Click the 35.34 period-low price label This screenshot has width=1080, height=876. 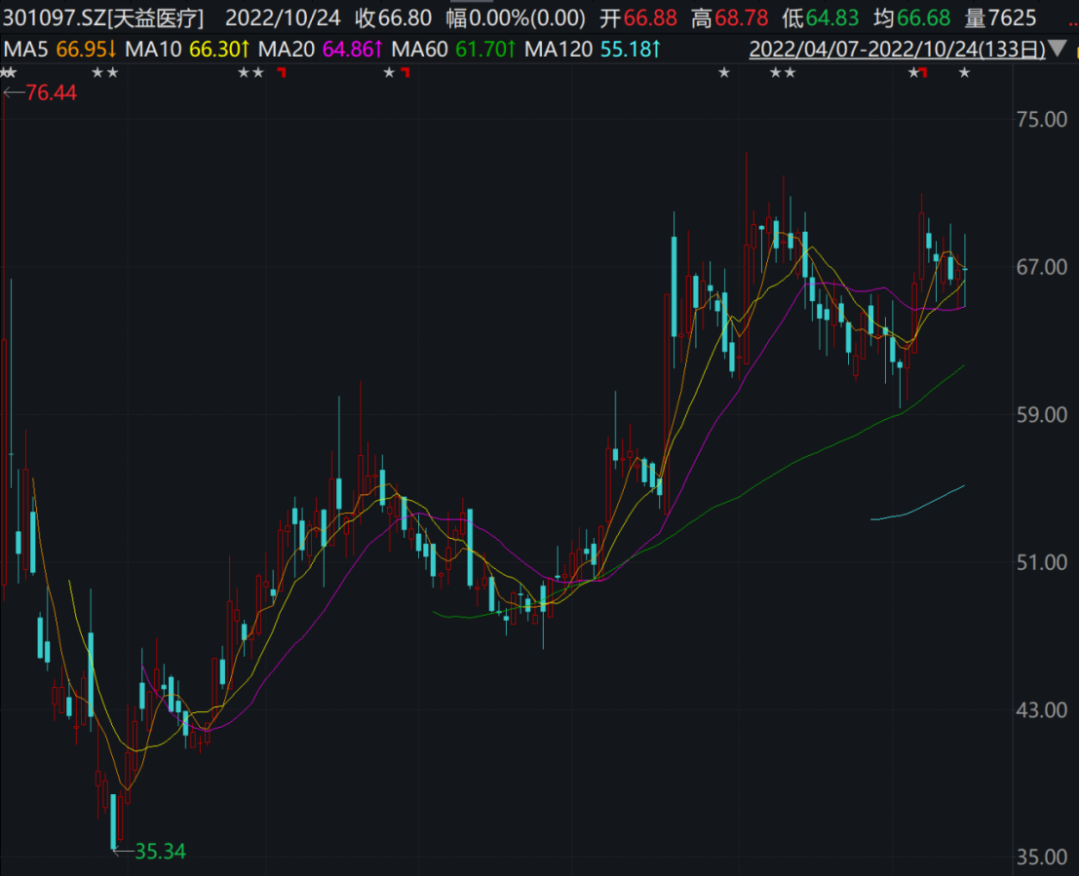pyautogui.click(x=160, y=852)
